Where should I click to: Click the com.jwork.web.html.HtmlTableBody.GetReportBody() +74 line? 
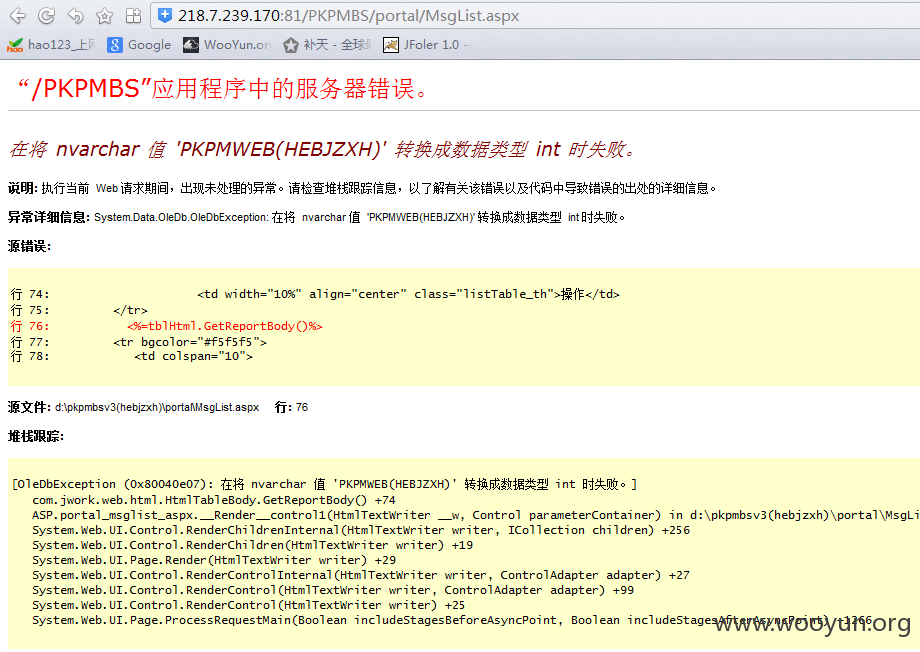[214, 500]
